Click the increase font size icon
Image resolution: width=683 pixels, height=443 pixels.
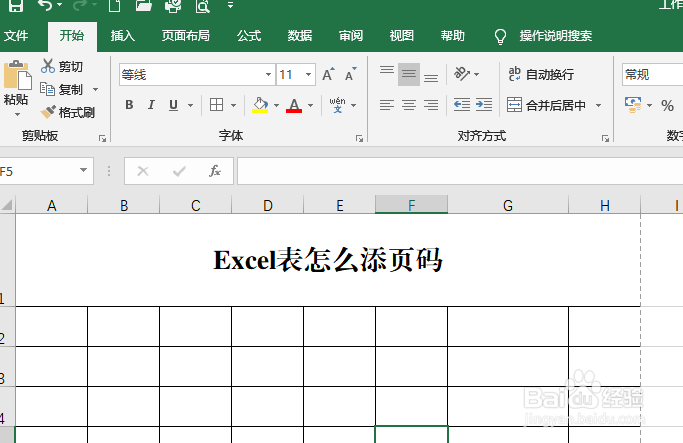click(328, 74)
